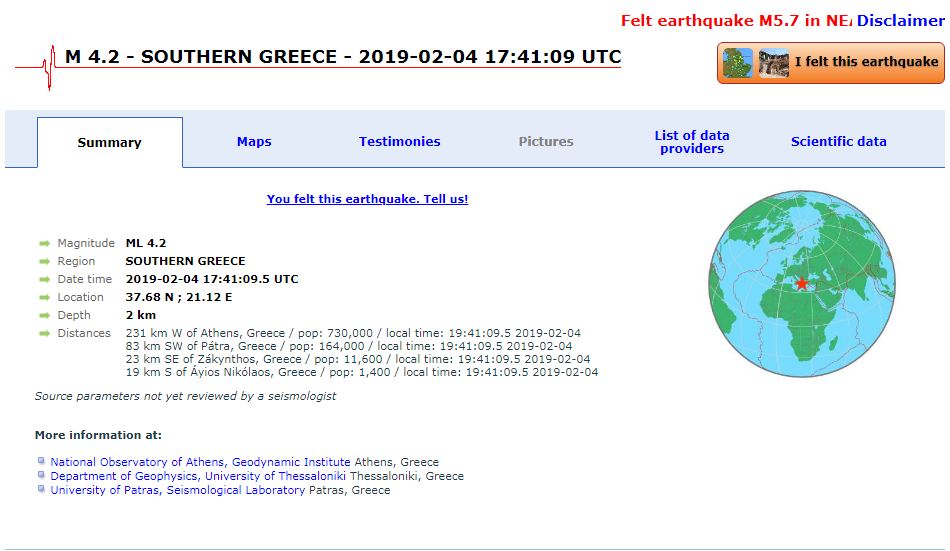
Task: Click the red Felt earthquake M5.7 banner
Action: point(735,21)
